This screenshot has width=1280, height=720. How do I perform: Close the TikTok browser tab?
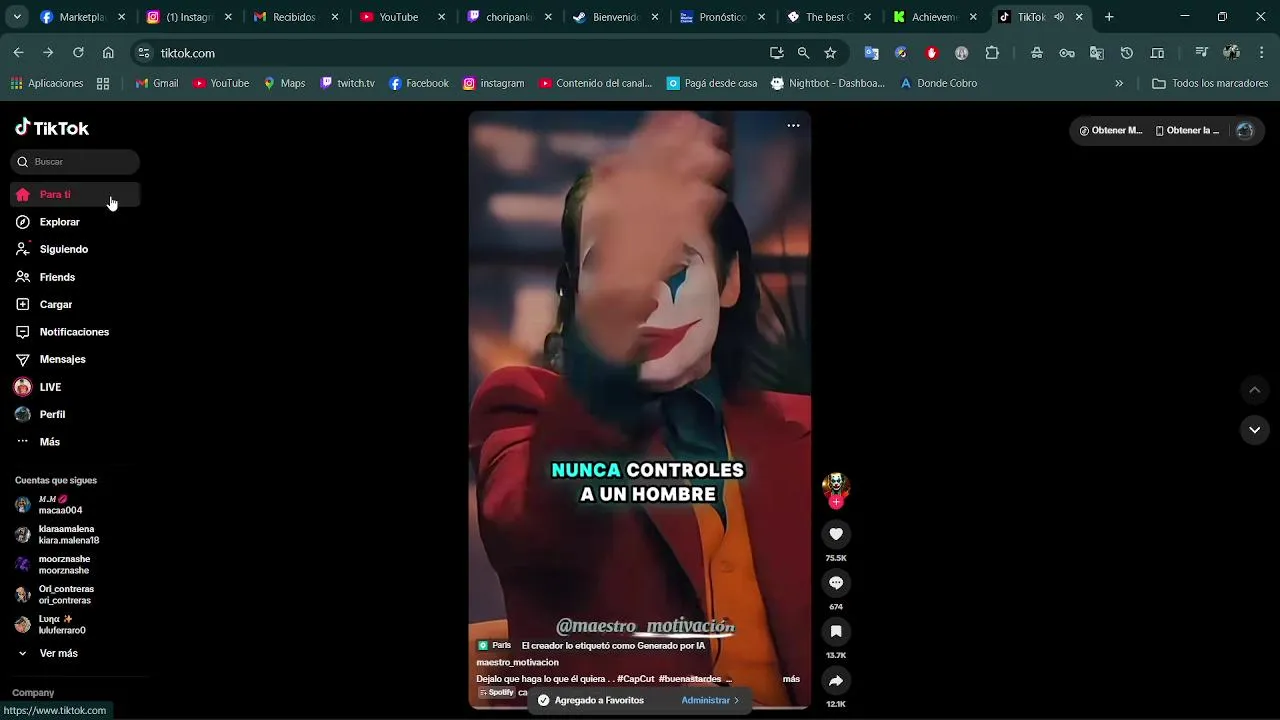[x=1079, y=17]
